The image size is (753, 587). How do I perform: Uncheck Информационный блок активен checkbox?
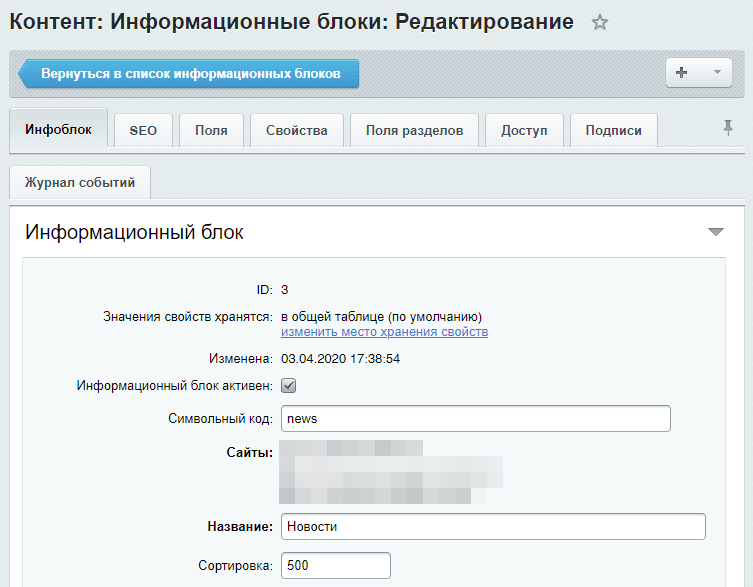tap(288, 385)
